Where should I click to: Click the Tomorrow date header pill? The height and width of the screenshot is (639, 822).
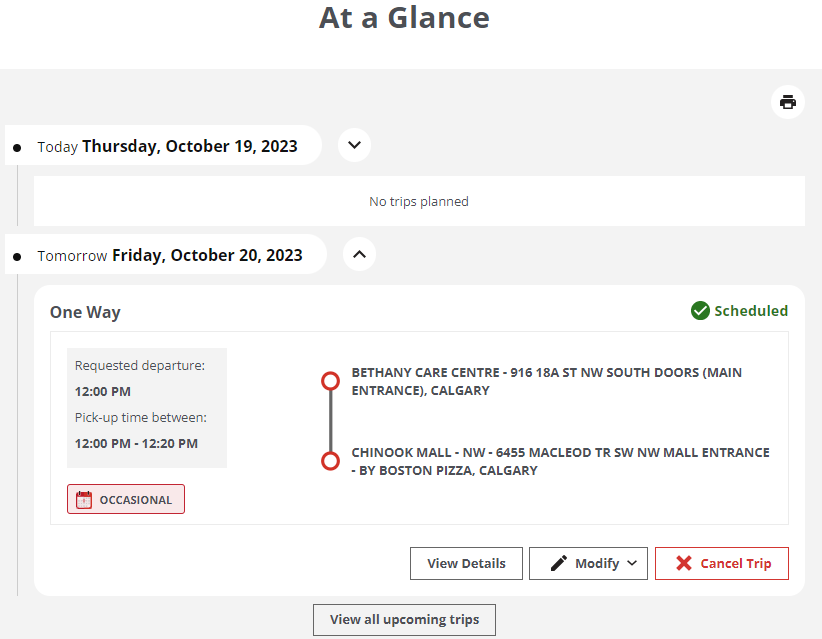165,254
